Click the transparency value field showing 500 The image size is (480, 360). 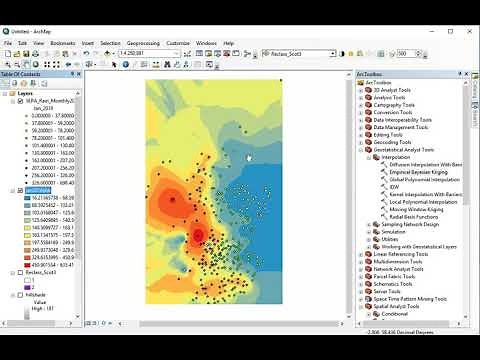click(x=406, y=53)
